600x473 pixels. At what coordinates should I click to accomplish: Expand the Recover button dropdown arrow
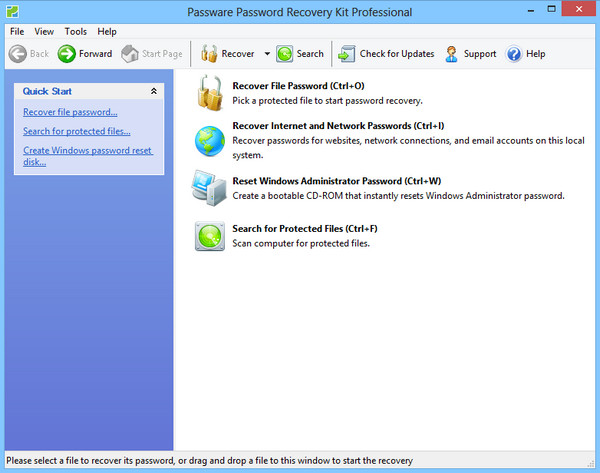267,54
